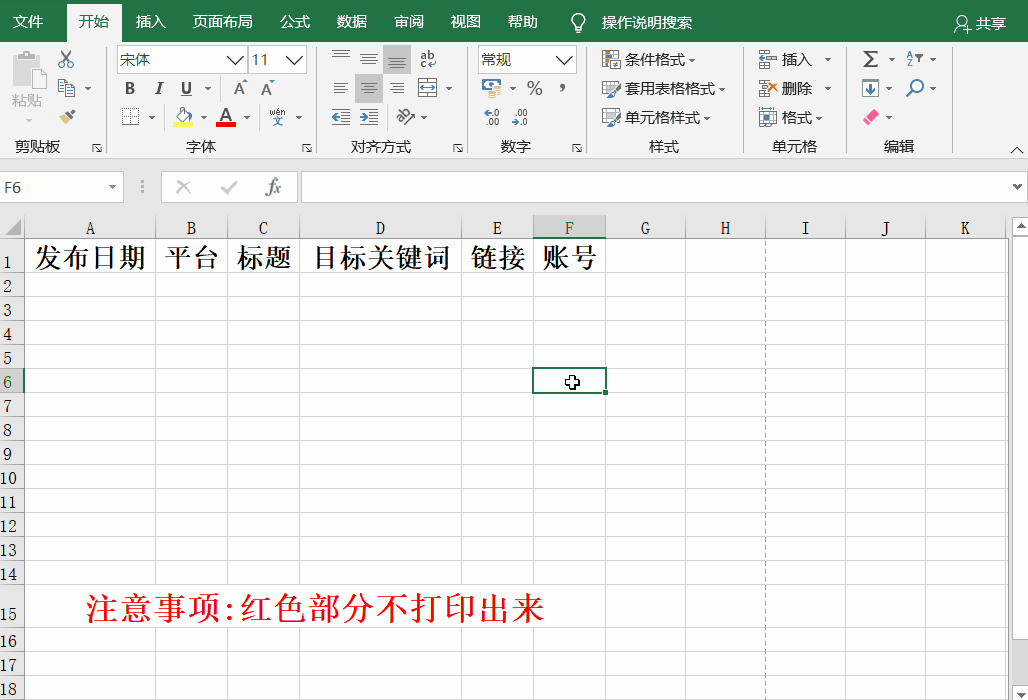Apply cell borders icon
The height and width of the screenshot is (700, 1028).
[x=130, y=117]
